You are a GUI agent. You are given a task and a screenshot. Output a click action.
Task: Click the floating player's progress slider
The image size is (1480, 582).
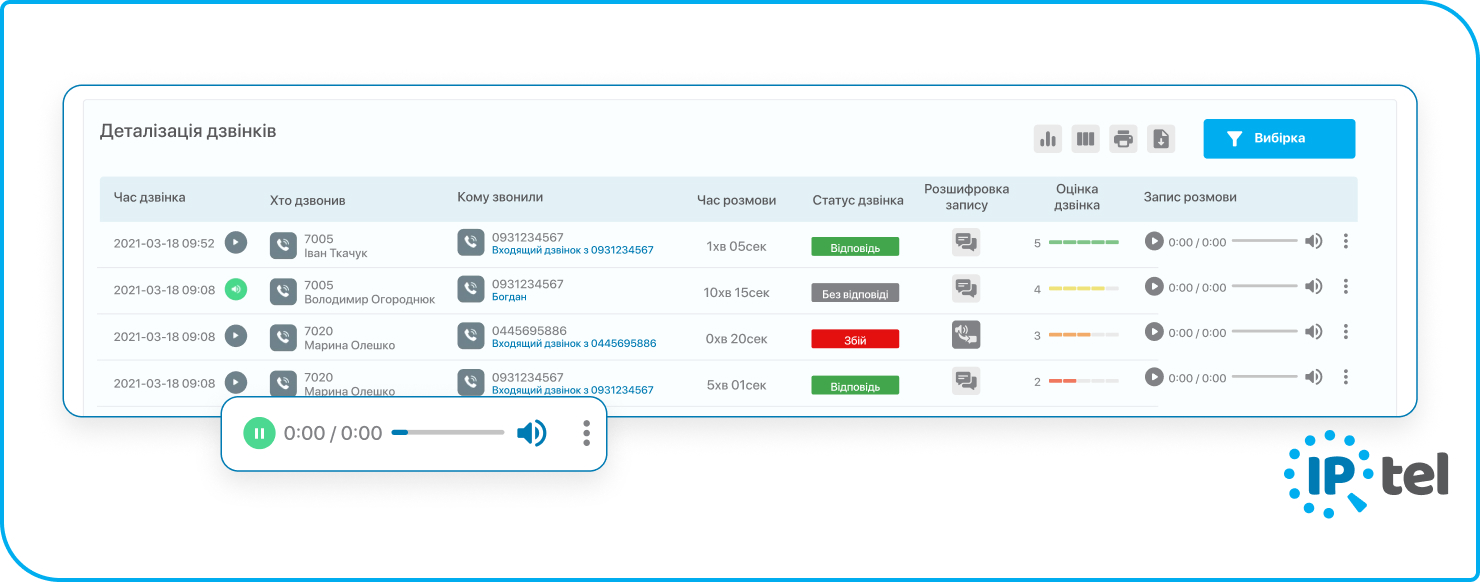tap(448, 433)
